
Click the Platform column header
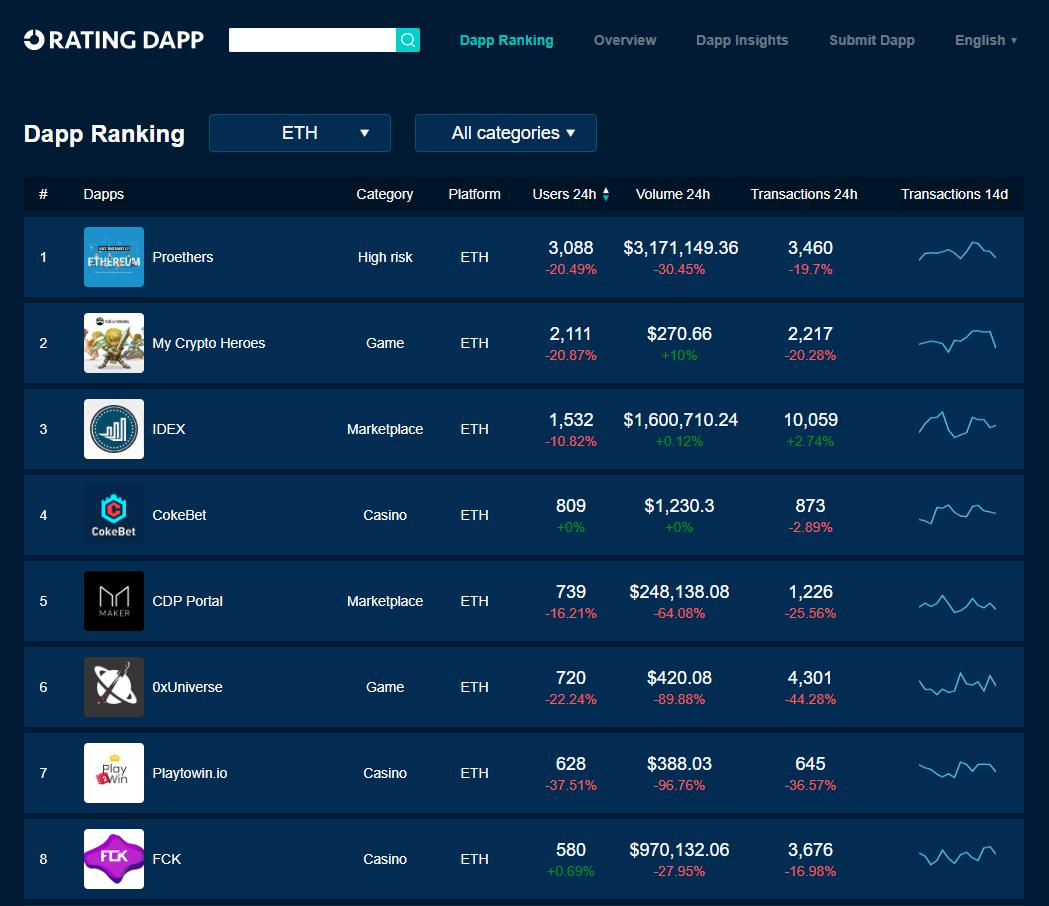pyautogui.click(x=474, y=194)
